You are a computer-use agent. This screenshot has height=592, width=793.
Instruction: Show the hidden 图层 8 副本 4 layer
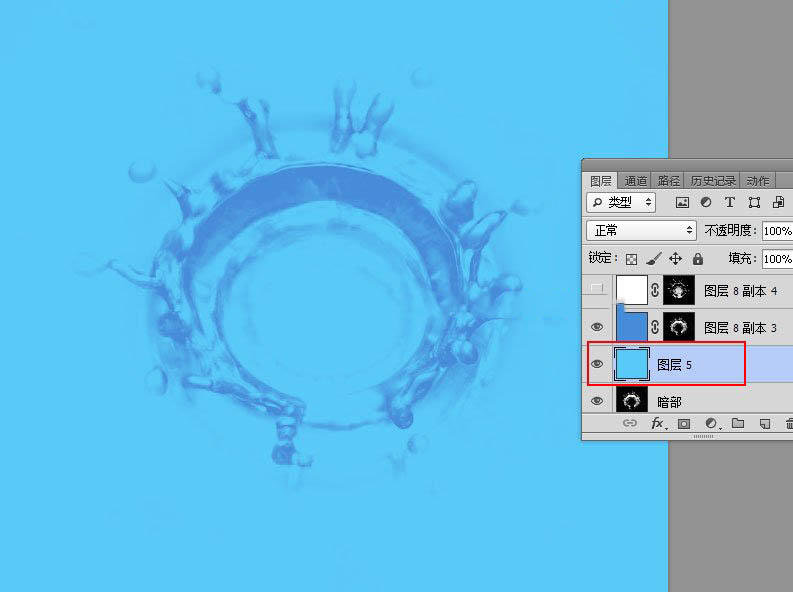tap(597, 289)
